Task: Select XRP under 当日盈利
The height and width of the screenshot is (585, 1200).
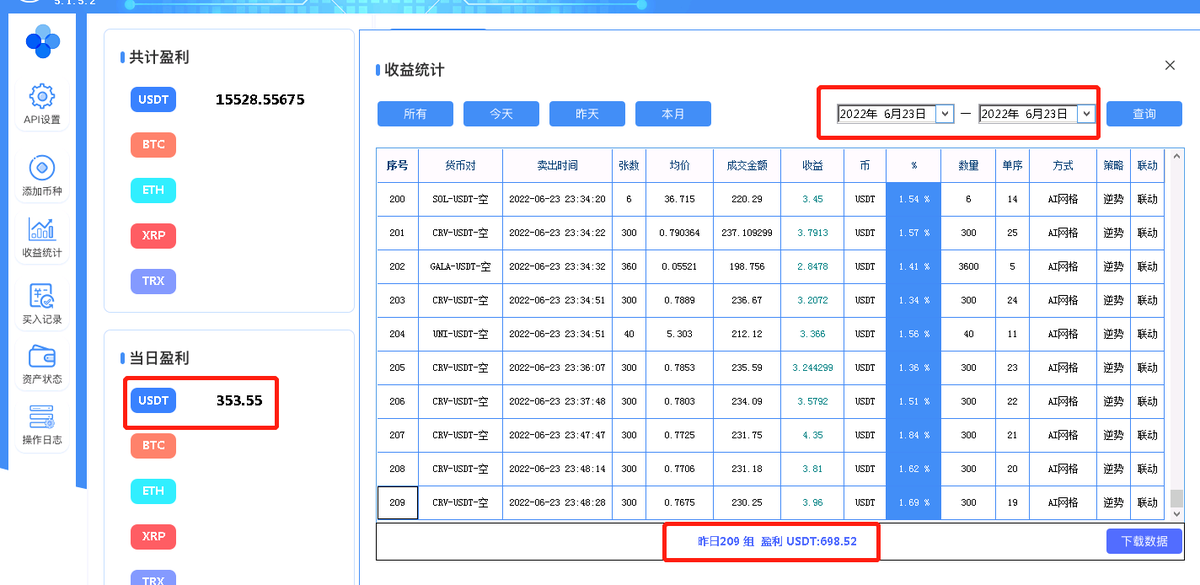Action: pyautogui.click(x=153, y=537)
